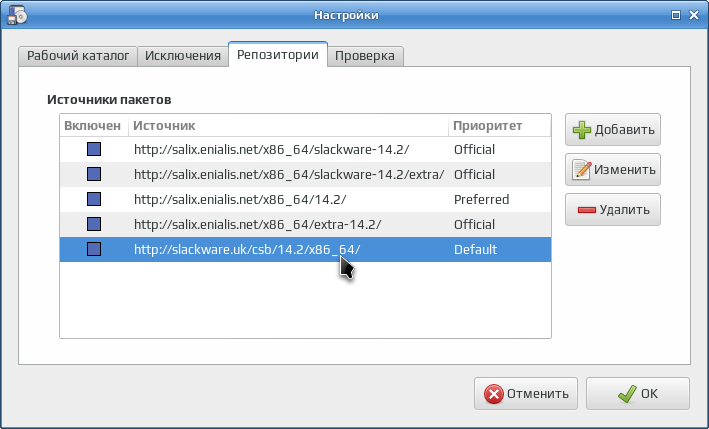Click Official priority of slackware-14.2/extra/ row

point(474,174)
